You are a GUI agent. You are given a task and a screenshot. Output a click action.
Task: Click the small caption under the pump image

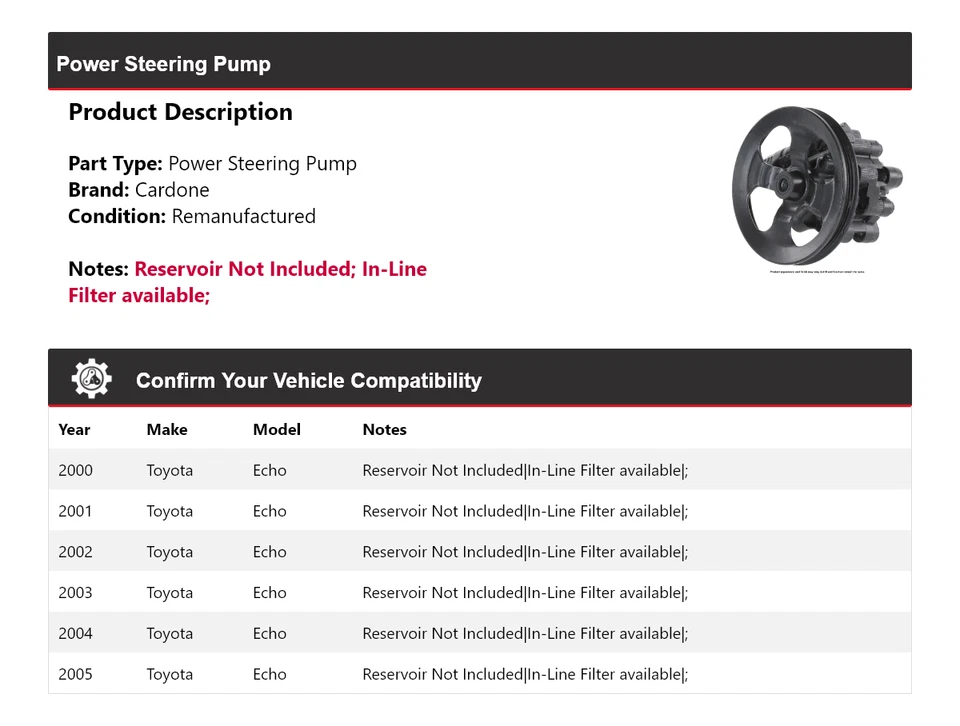[x=817, y=272]
